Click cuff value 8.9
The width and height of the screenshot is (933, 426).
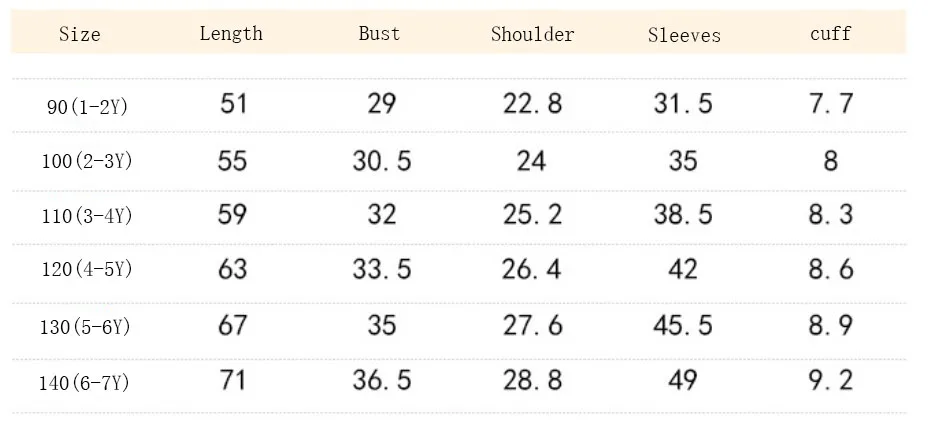click(831, 325)
